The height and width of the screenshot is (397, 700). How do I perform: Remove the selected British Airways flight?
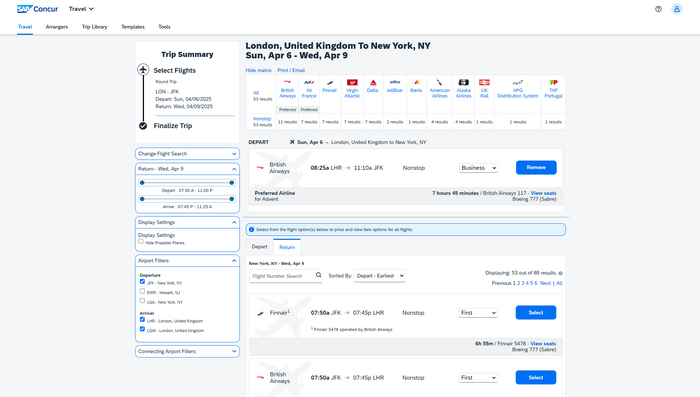[x=536, y=167]
